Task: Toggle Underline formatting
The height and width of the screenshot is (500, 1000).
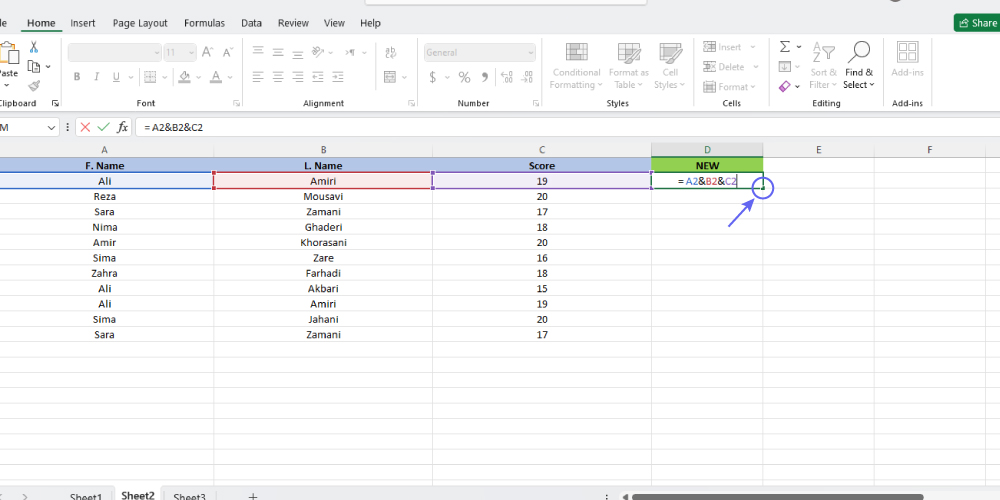Action: [115, 77]
